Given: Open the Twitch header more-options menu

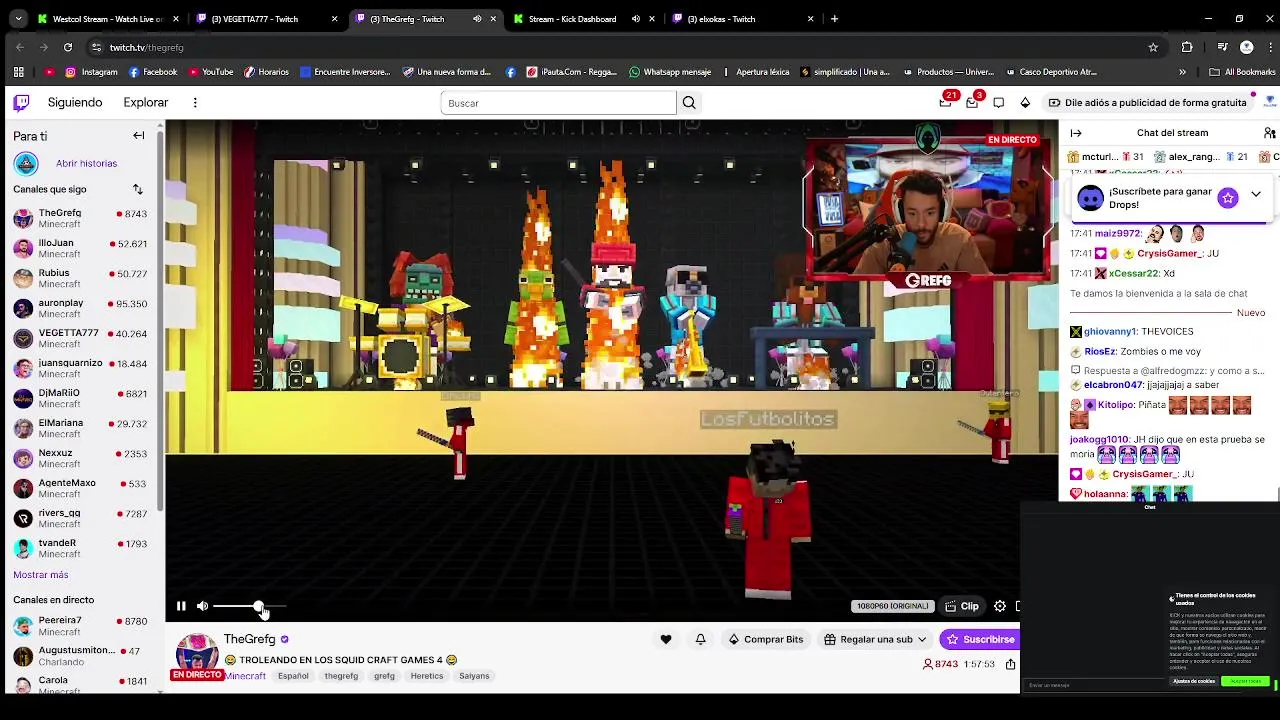Looking at the screenshot, I should (195, 102).
